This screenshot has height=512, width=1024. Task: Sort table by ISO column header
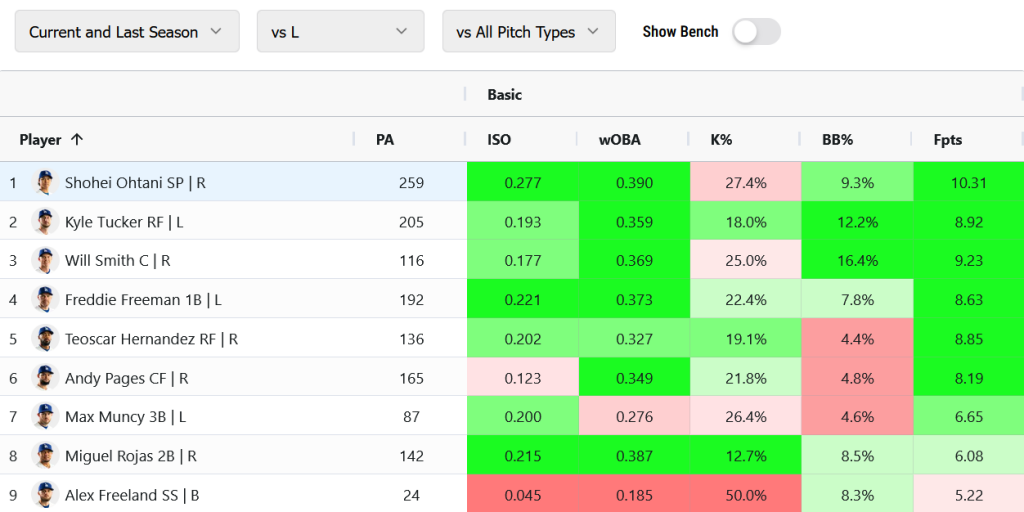pos(499,140)
